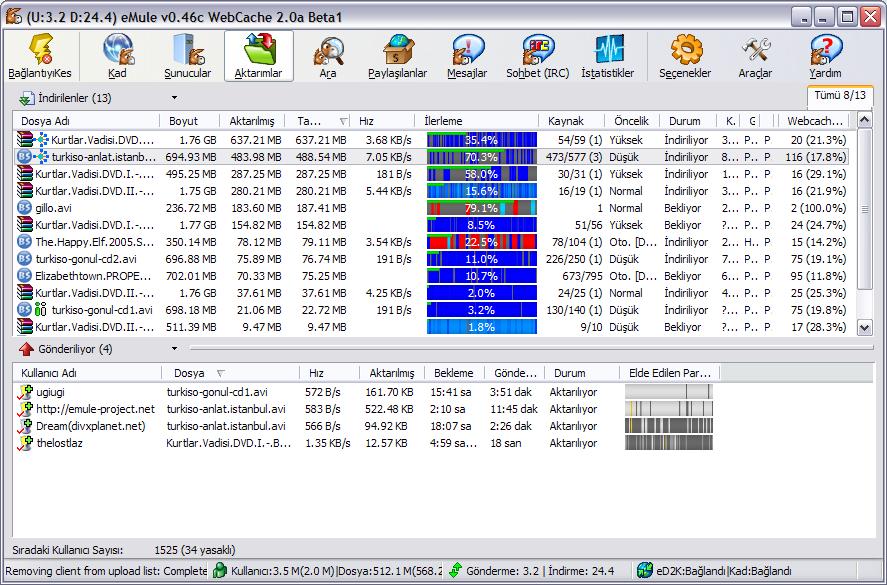Click the 70.3% progress bar

(x=481, y=157)
